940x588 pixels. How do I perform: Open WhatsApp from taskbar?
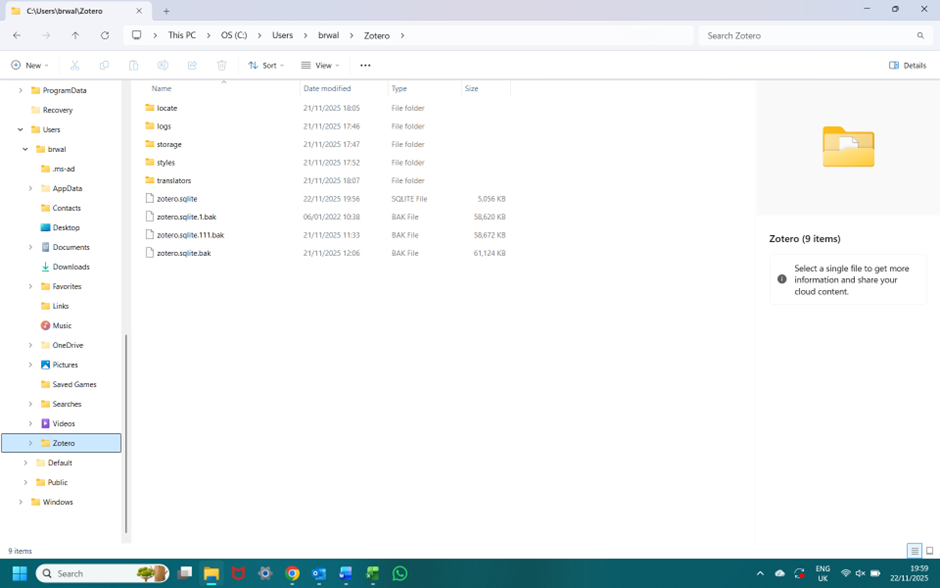400,574
